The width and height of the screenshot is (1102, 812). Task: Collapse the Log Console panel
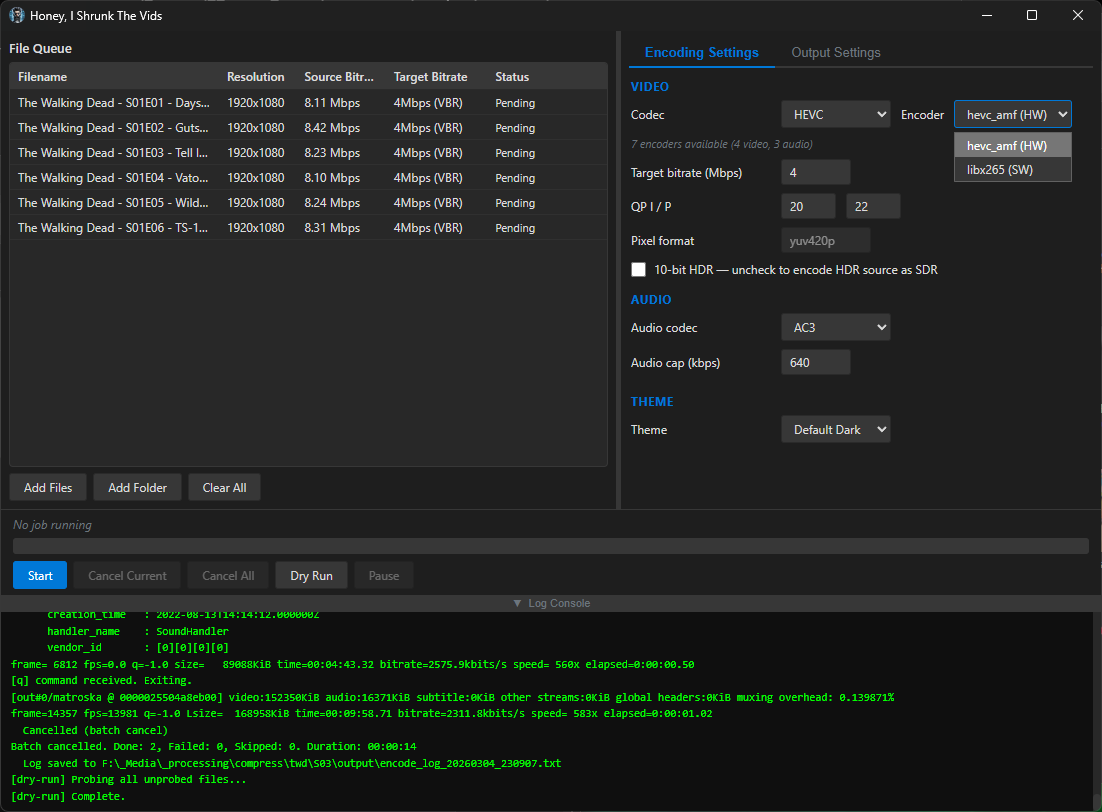551,603
